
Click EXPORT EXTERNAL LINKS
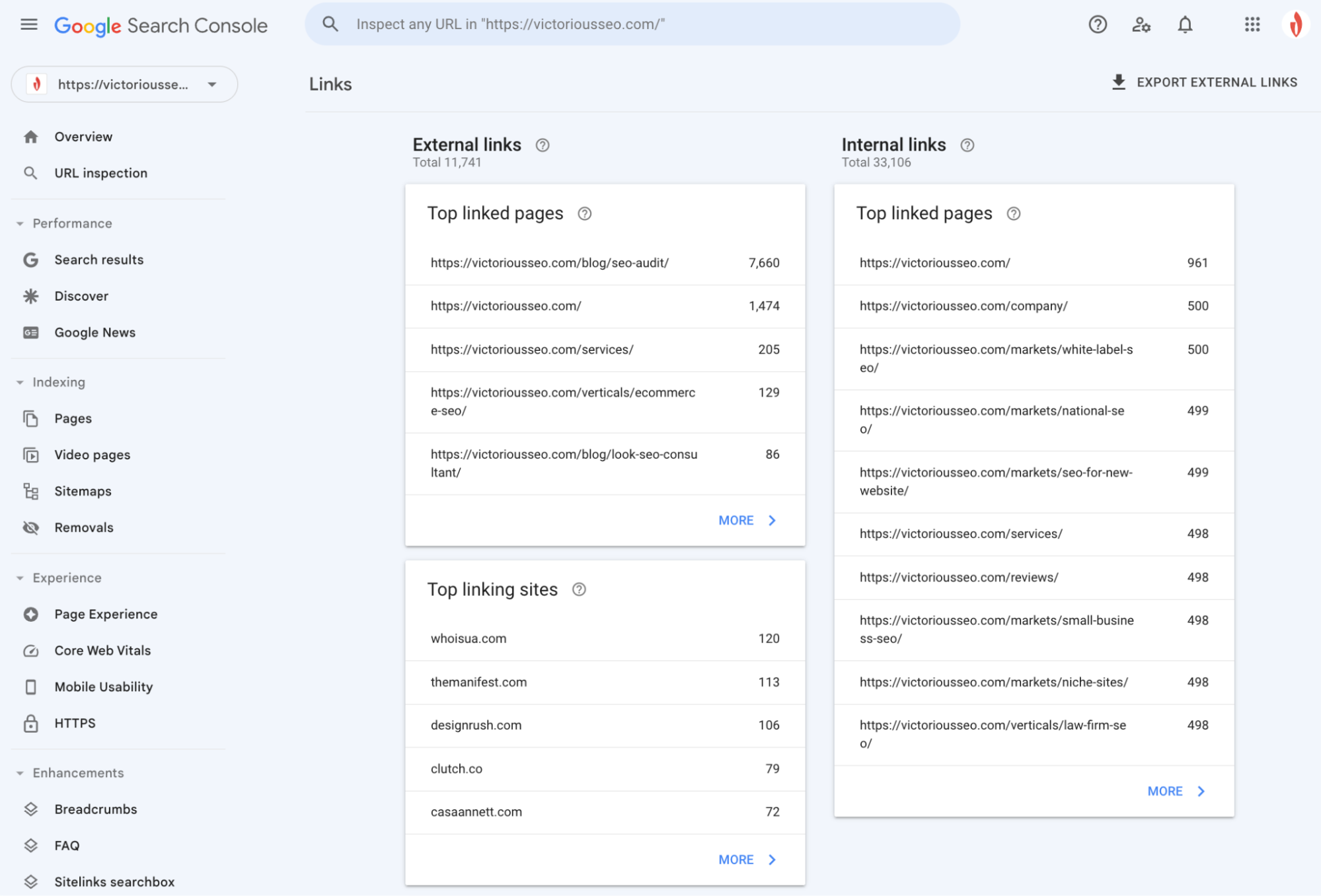point(1204,82)
